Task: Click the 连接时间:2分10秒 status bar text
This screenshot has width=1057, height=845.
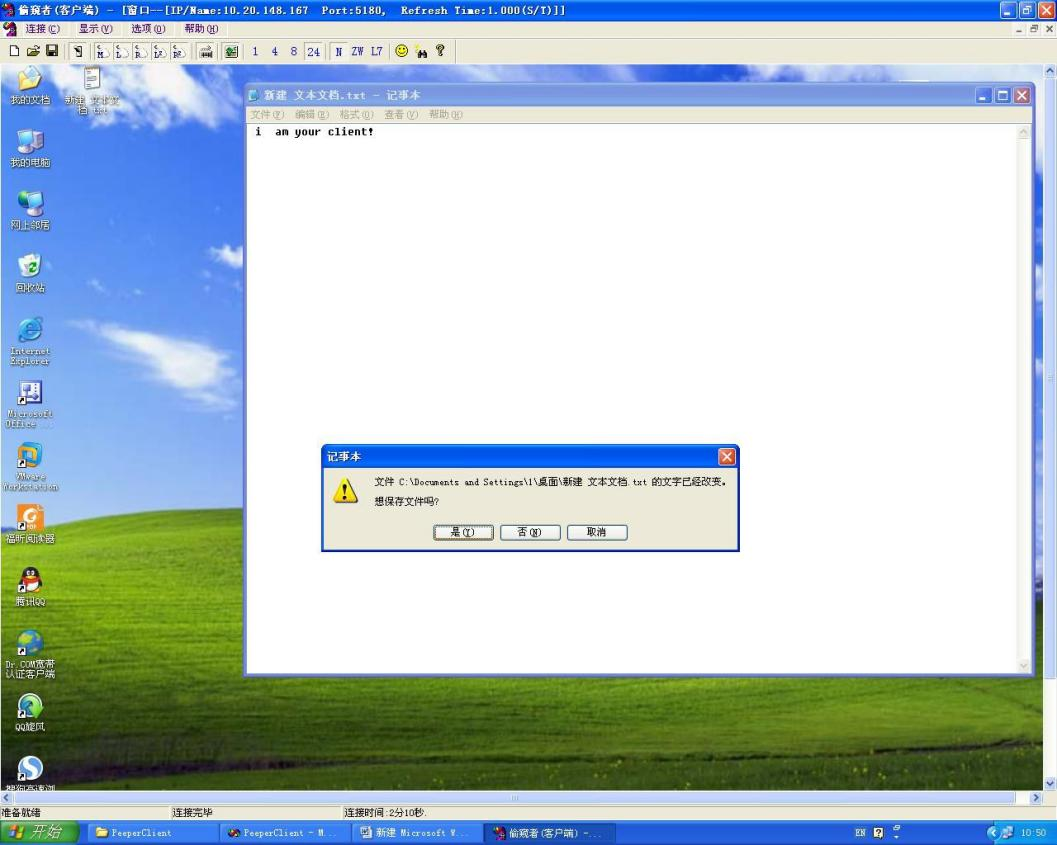Action: [385, 813]
